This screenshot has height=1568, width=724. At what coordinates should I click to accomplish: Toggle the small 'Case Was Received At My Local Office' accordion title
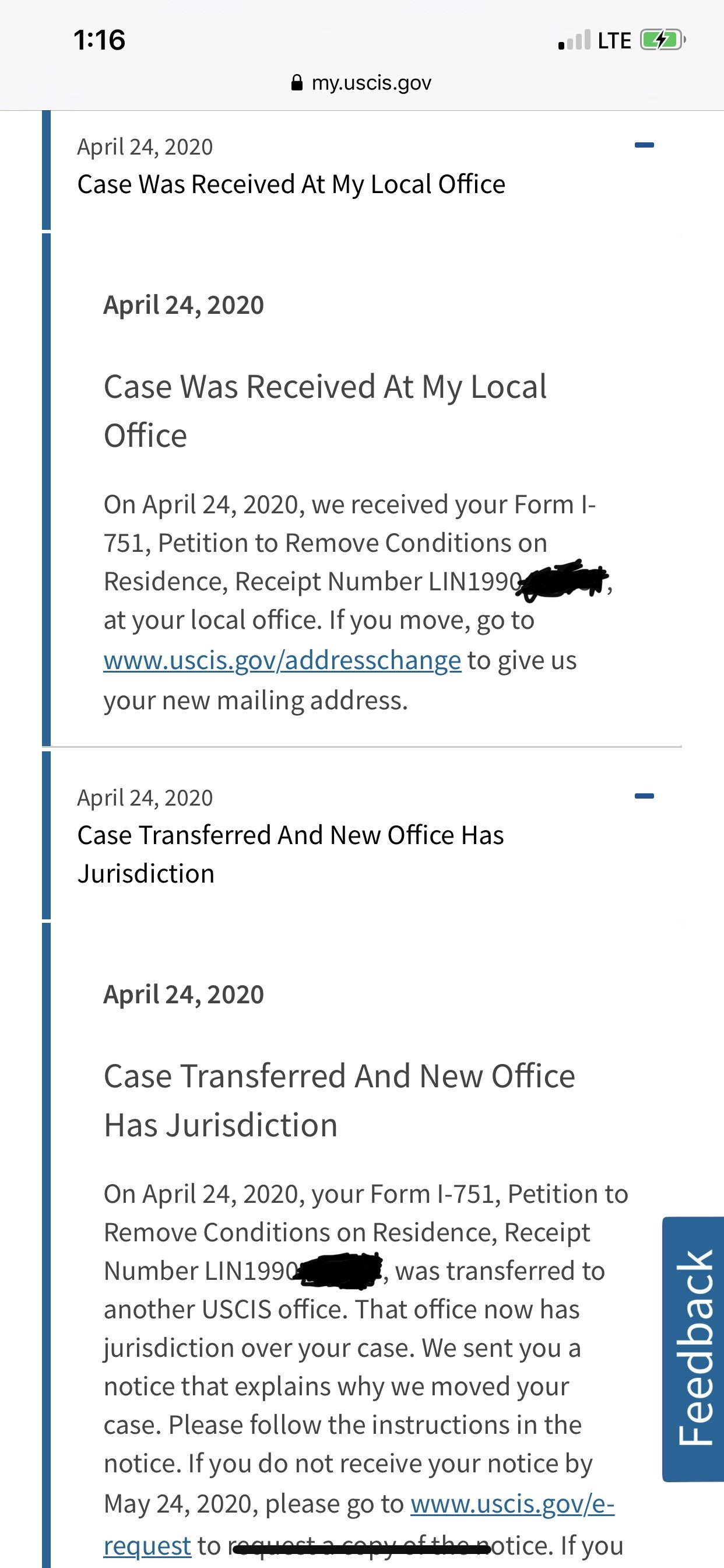pos(291,184)
